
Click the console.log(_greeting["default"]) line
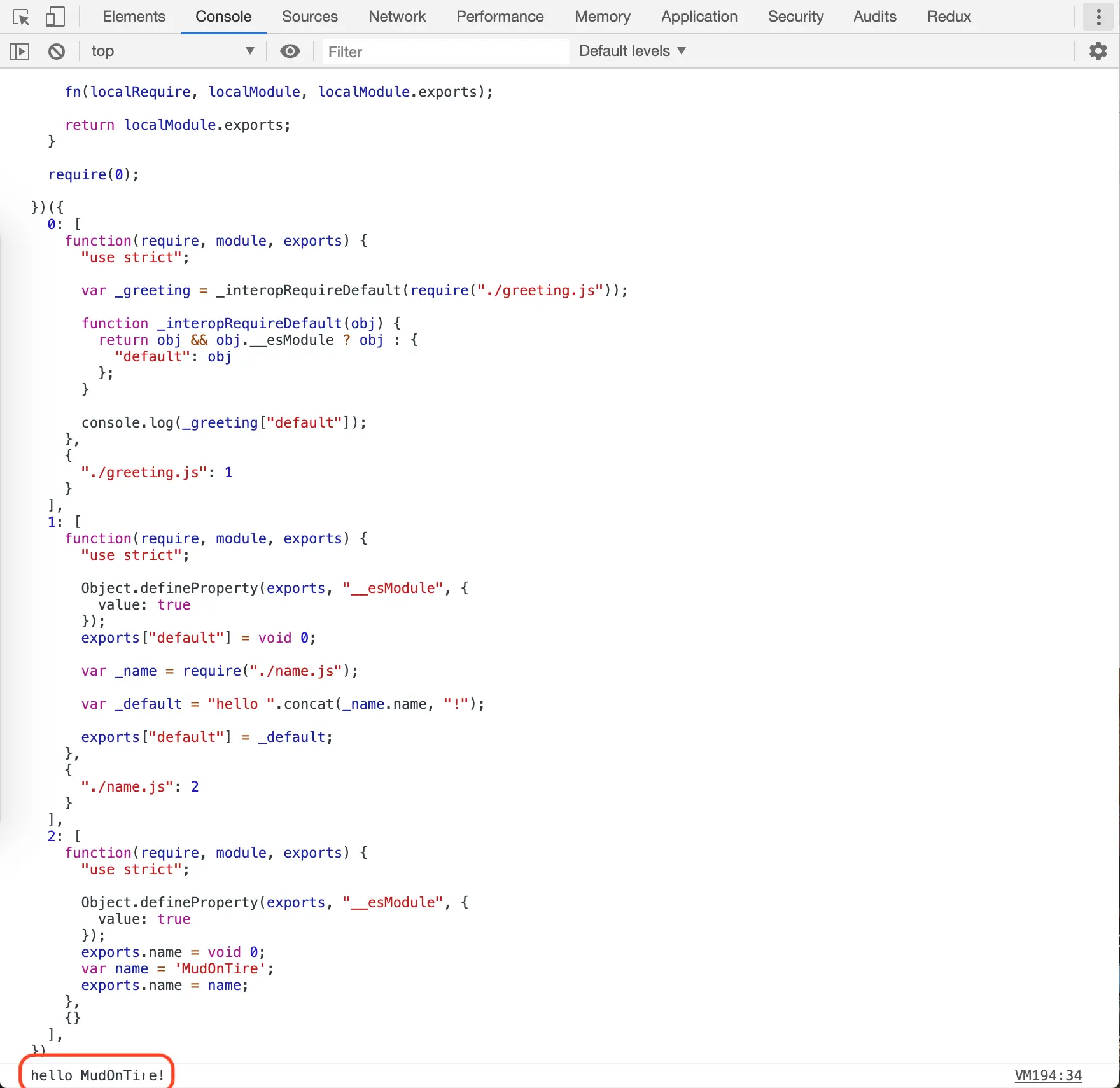pyautogui.click(x=224, y=422)
